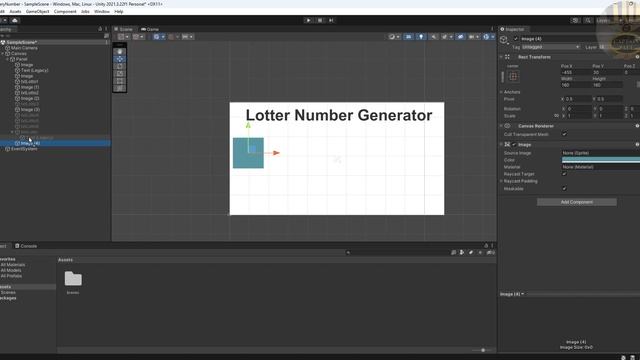Collapse the Canvas Renderer component
The width and height of the screenshot is (640, 360).
(x=501, y=126)
